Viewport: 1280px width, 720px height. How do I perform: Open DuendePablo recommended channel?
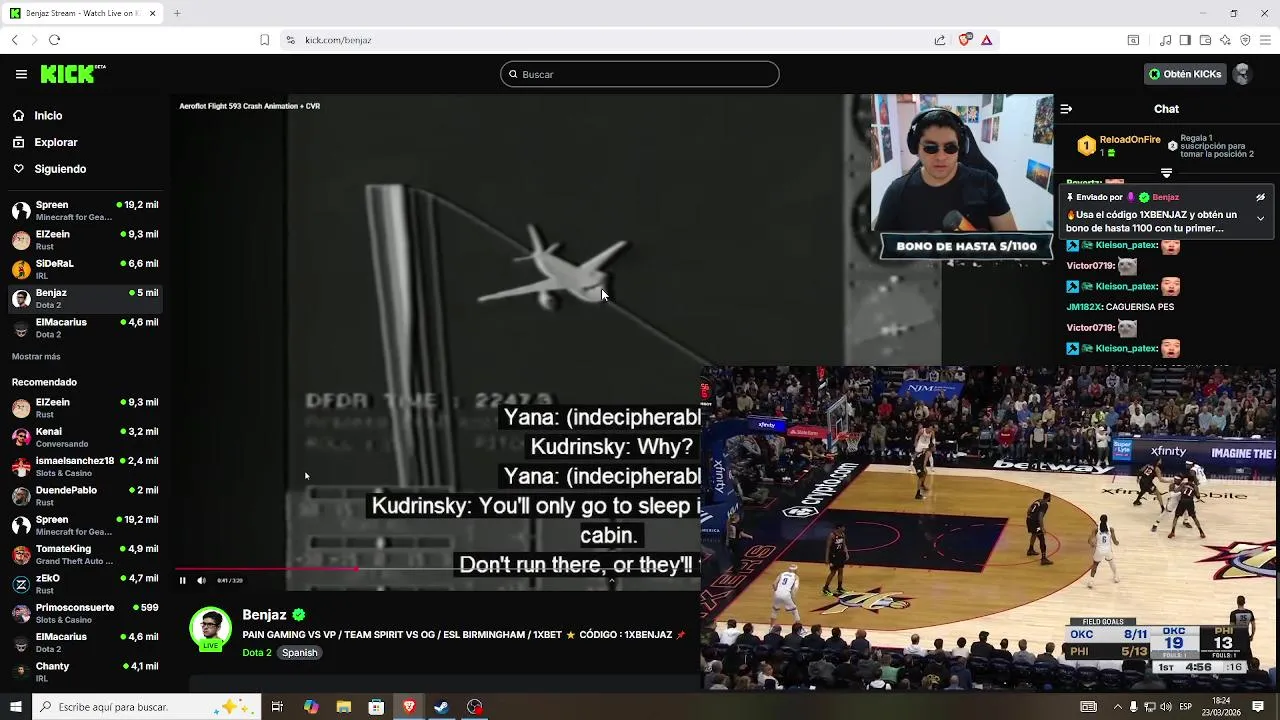click(85, 496)
